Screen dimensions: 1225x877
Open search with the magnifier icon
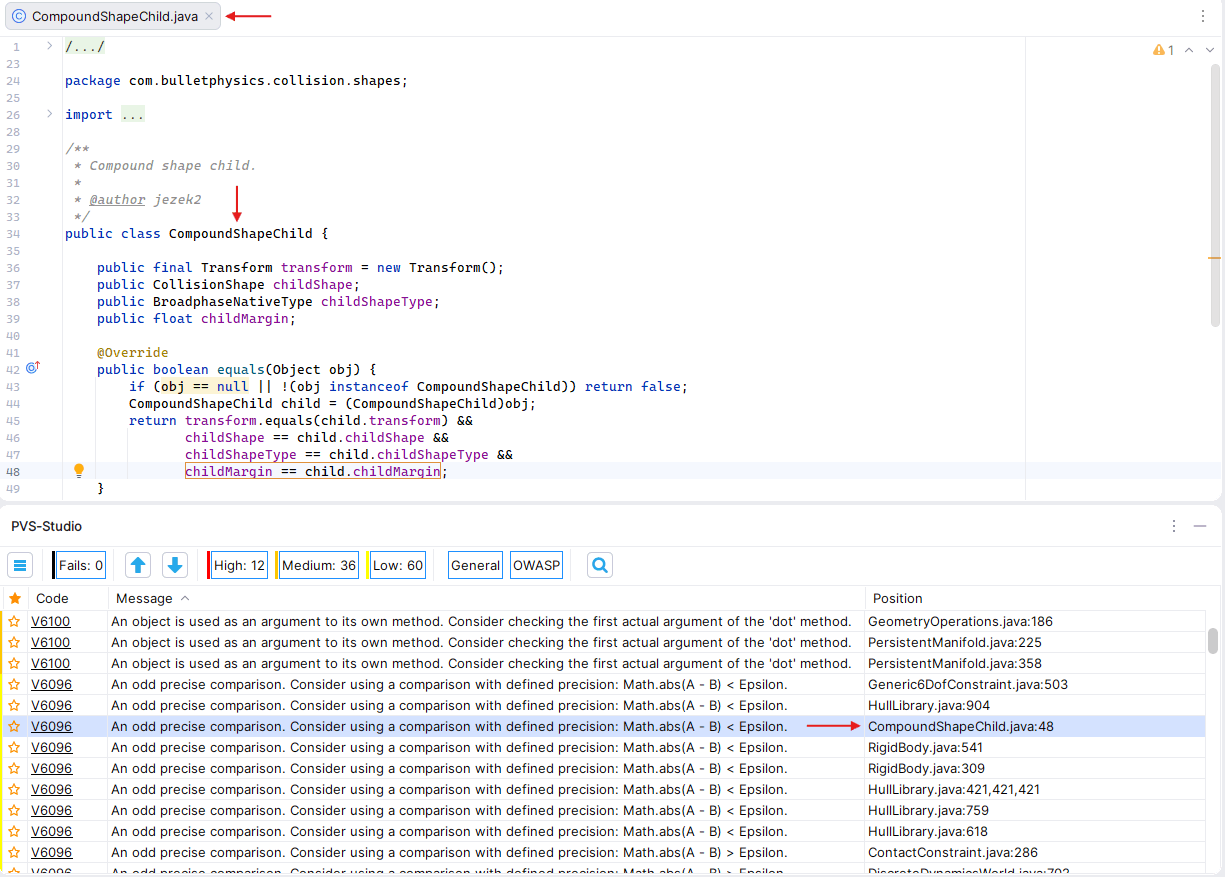[x=600, y=565]
